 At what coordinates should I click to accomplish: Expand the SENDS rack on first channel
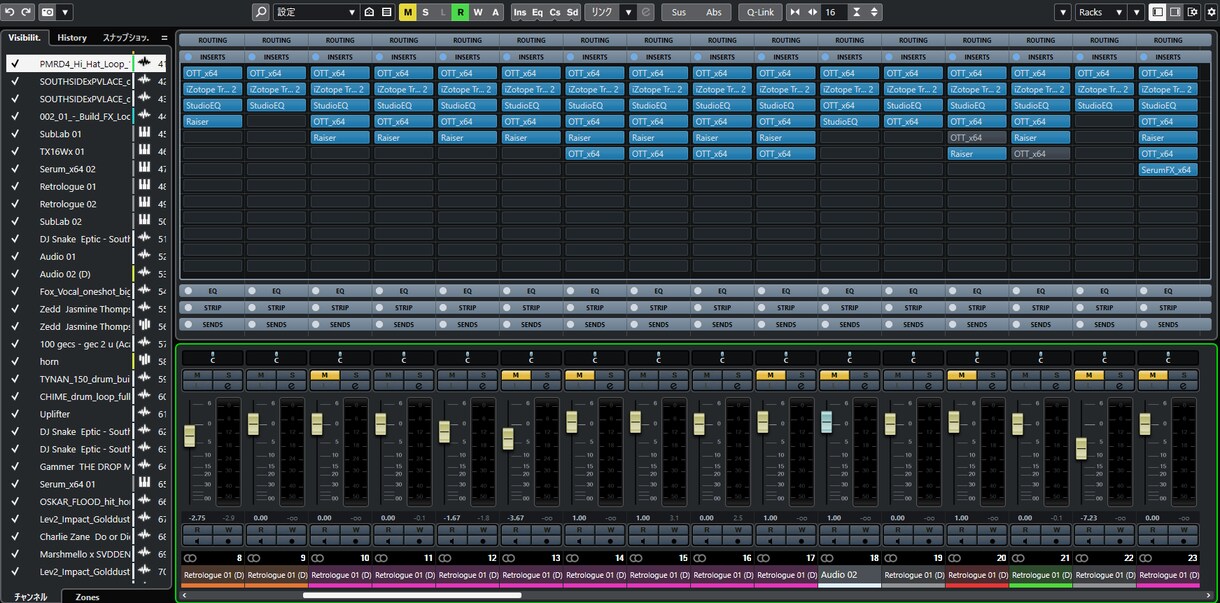(212, 324)
